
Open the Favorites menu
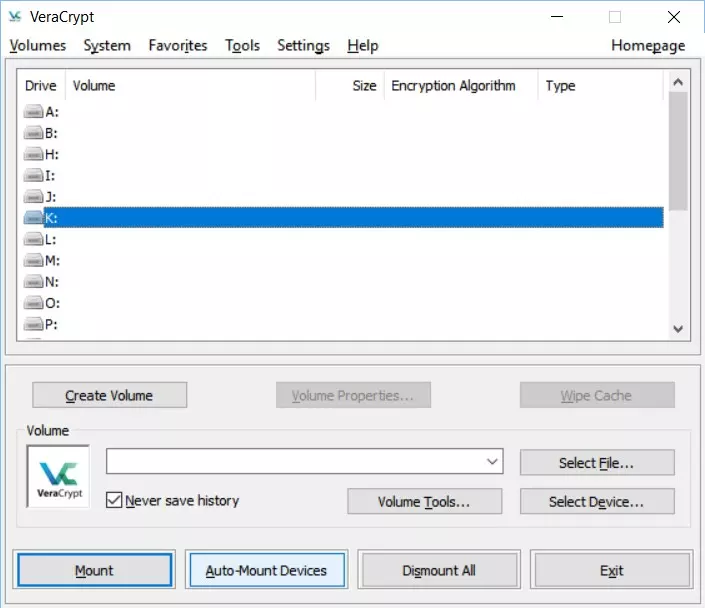point(178,45)
